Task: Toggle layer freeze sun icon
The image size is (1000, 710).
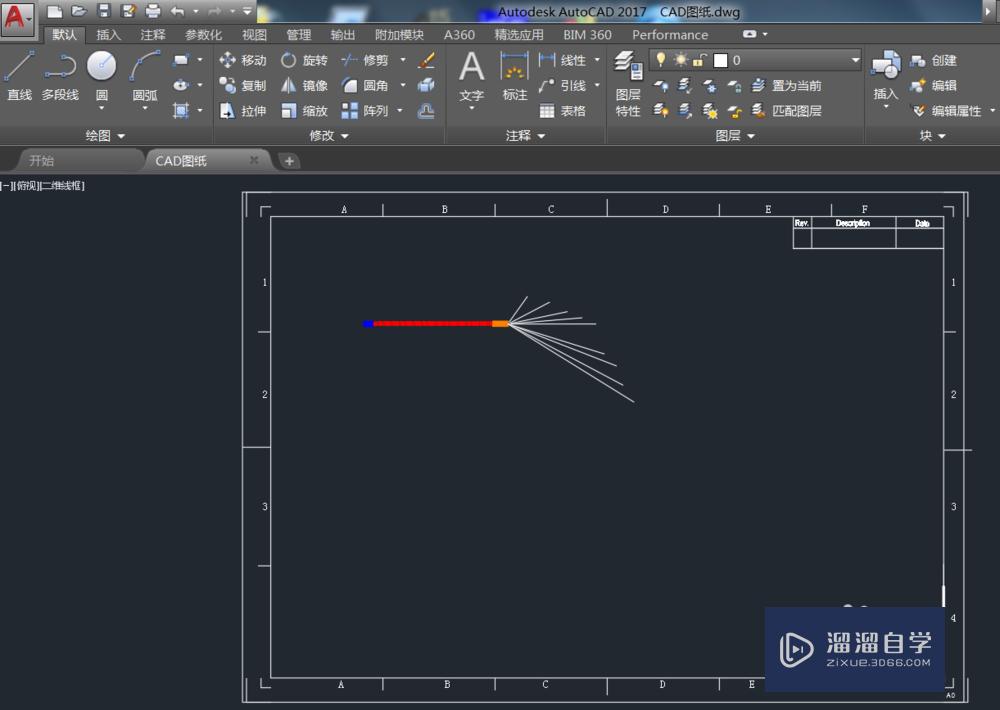Action: 681,59
